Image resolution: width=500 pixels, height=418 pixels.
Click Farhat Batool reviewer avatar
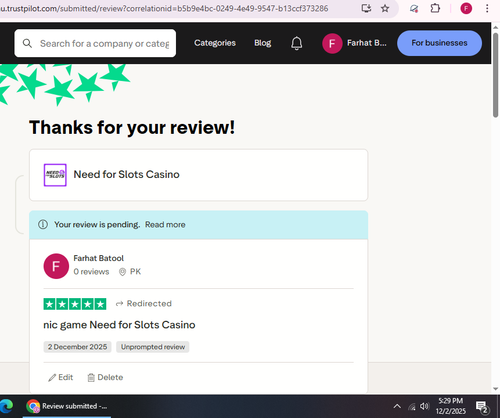click(56, 266)
